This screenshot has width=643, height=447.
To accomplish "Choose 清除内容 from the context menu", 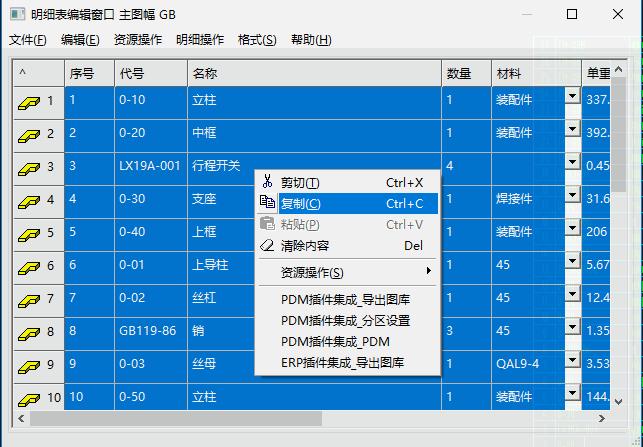I will (348, 246).
